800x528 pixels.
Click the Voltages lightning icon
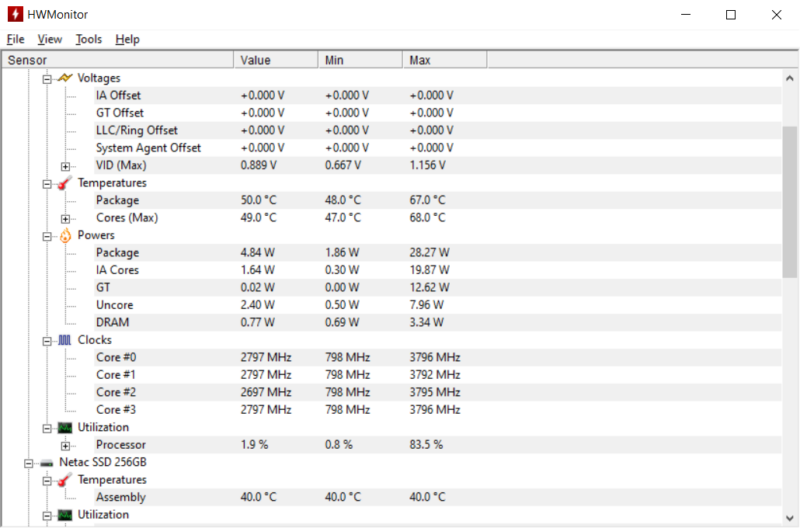click(64, 77)
